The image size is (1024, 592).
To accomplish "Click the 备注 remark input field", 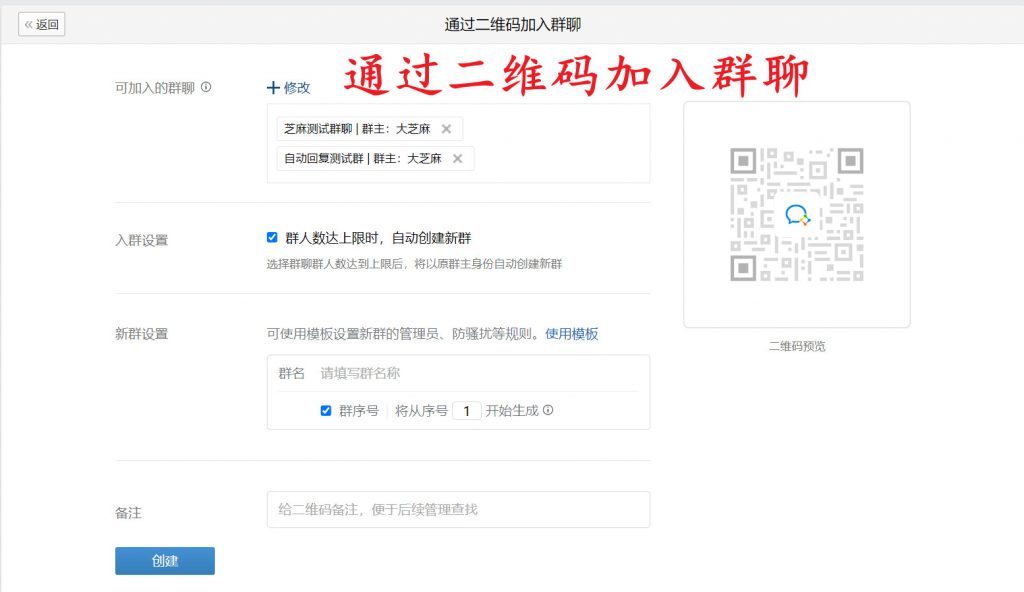I will 457,509.
